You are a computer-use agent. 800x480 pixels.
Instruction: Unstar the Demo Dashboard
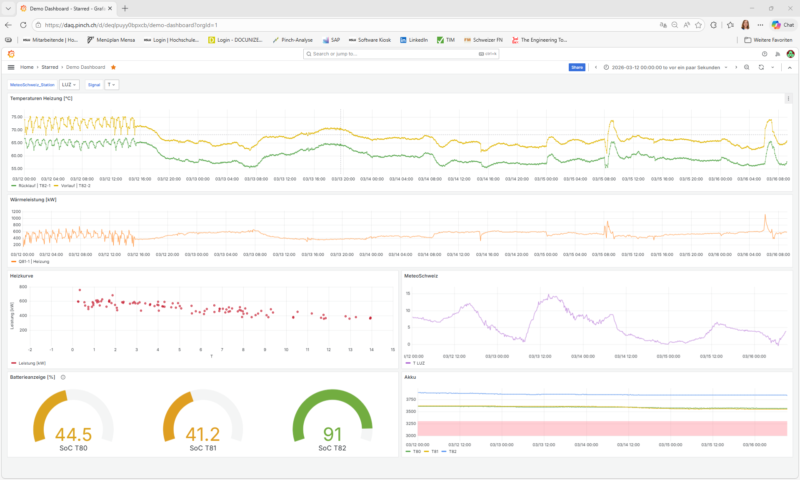click(x=114, y=67)
